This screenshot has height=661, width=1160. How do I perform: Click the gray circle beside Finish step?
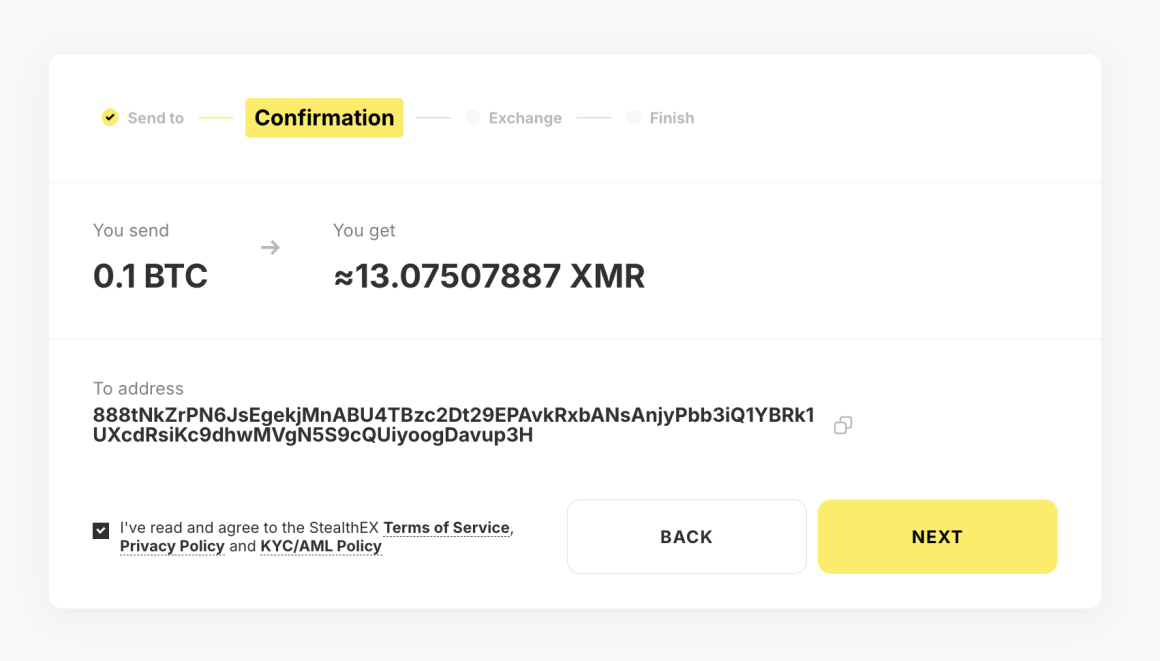[x=633, y=117]
